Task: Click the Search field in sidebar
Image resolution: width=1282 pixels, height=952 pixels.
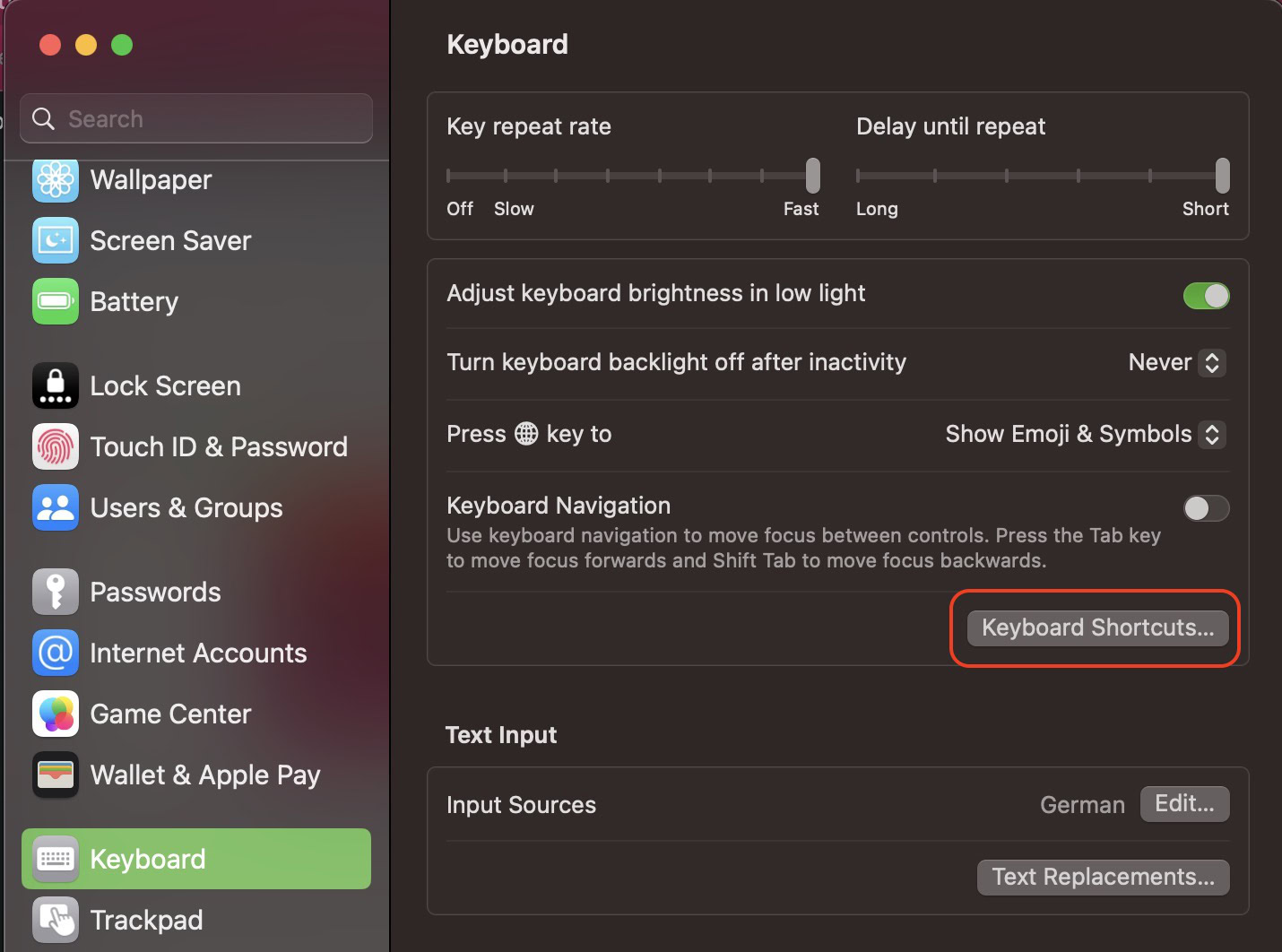Action: pos(197,118)
